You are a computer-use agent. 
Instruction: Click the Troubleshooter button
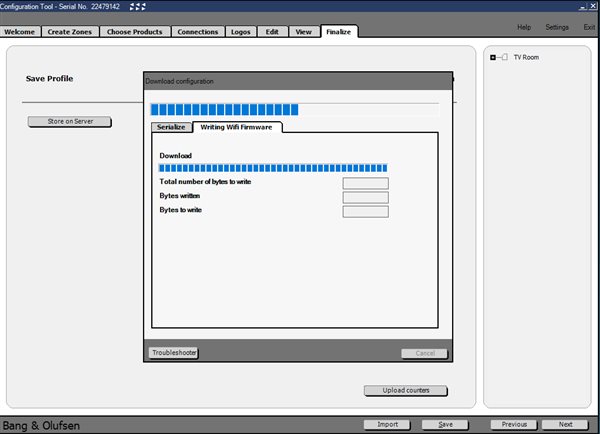(174, 353)
